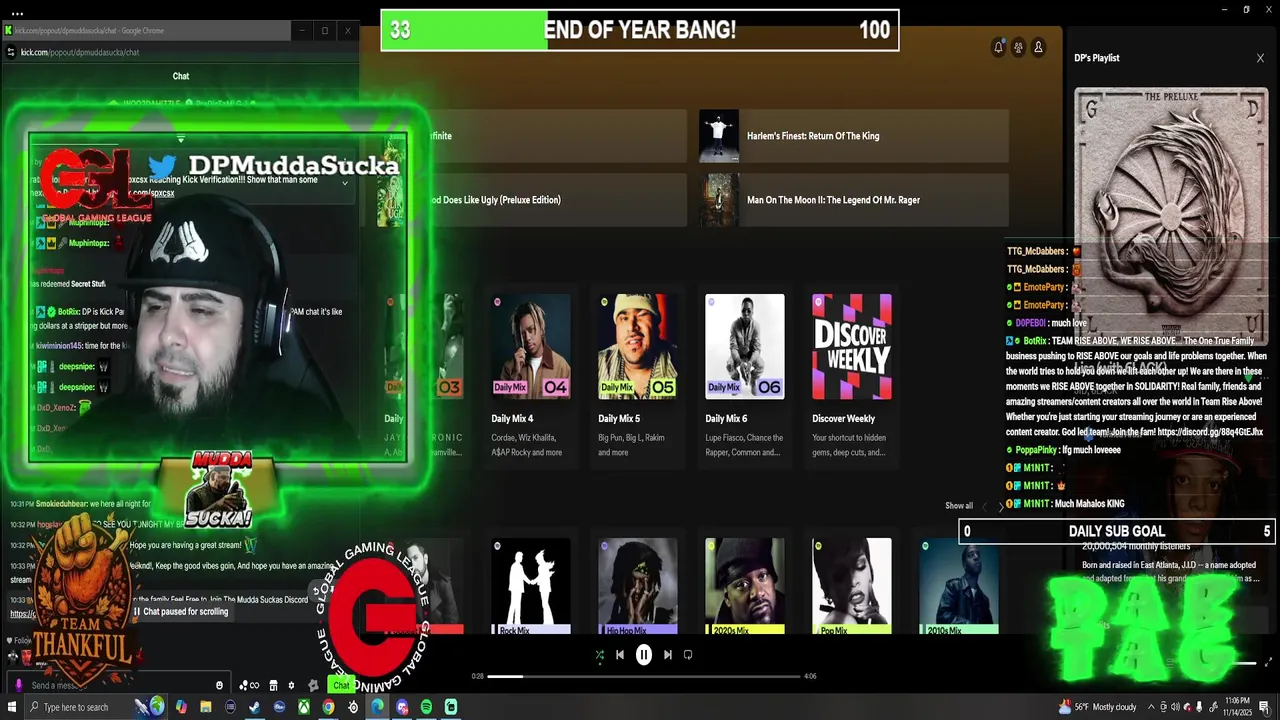Image resolution: width=1280 pixels, height=720 pixels.
Task: Open the weather widget 56°F Mostly cloudy
Action: [x=1098, y=707]
